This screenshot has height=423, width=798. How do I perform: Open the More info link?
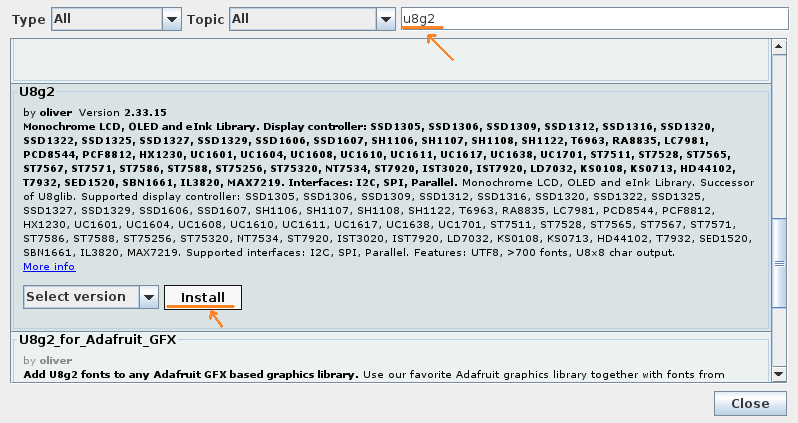(49, 267)
